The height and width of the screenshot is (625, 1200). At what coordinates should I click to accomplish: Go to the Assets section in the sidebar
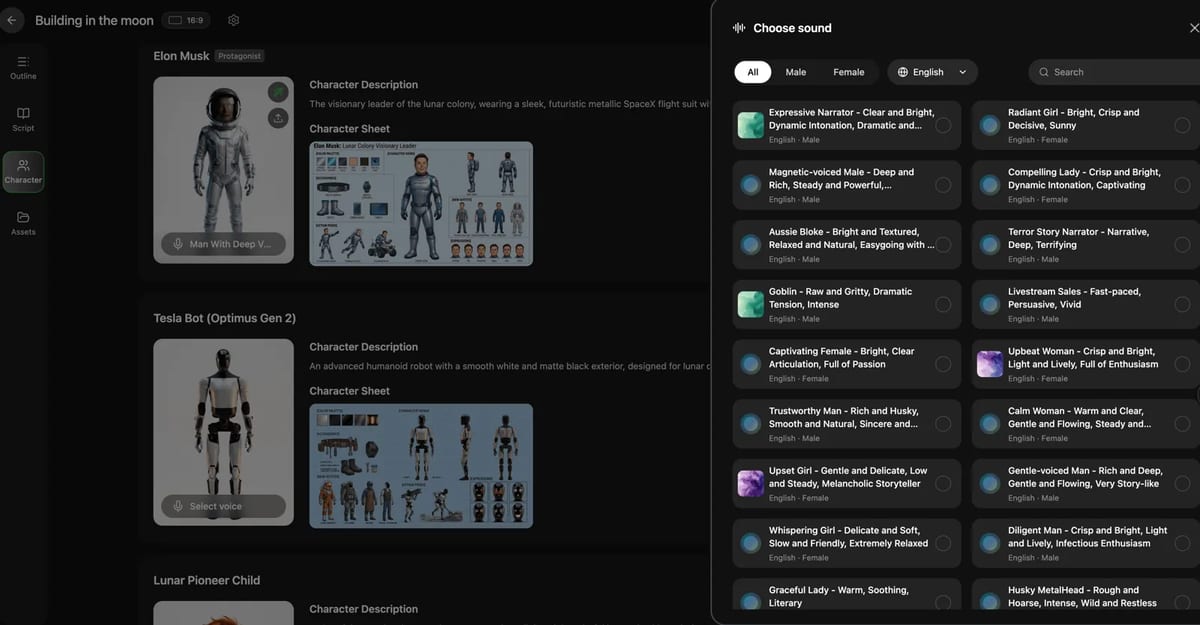23,224
